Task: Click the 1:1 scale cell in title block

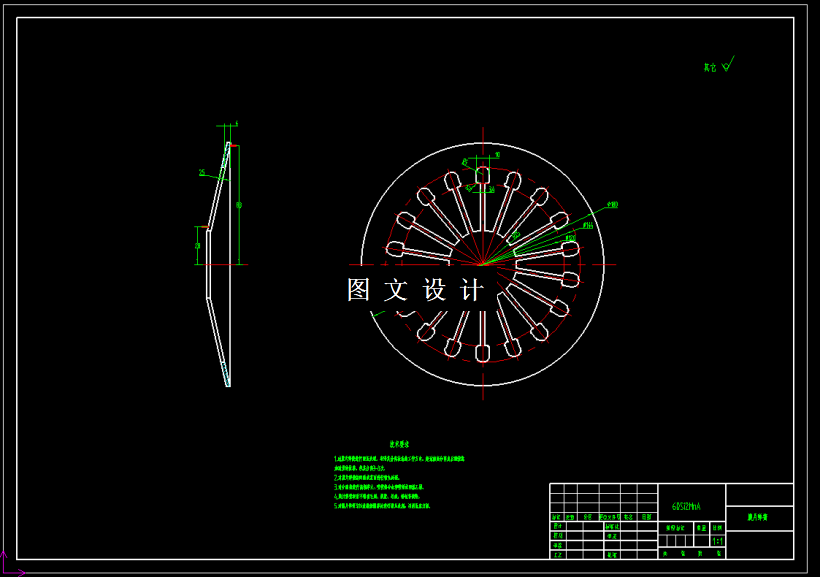Action: coord(718,541)
